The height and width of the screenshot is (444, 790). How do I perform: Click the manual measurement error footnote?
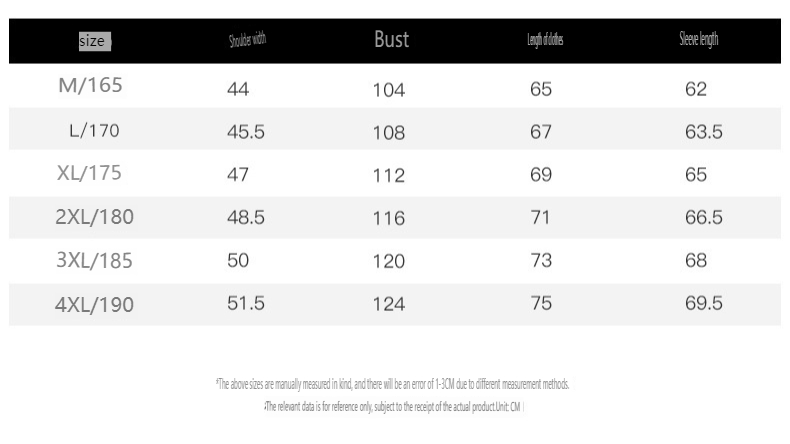(x=392, y=384)
